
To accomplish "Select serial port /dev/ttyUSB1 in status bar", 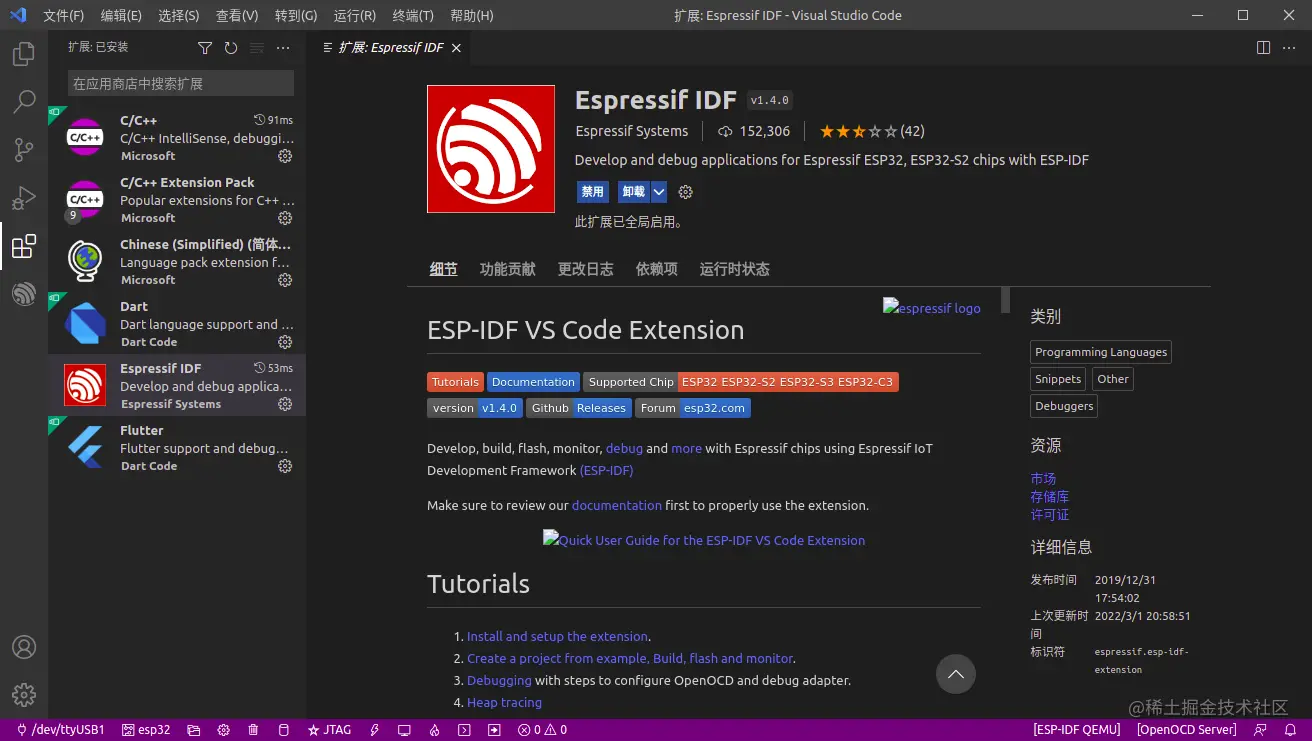I will coord(59,730).
